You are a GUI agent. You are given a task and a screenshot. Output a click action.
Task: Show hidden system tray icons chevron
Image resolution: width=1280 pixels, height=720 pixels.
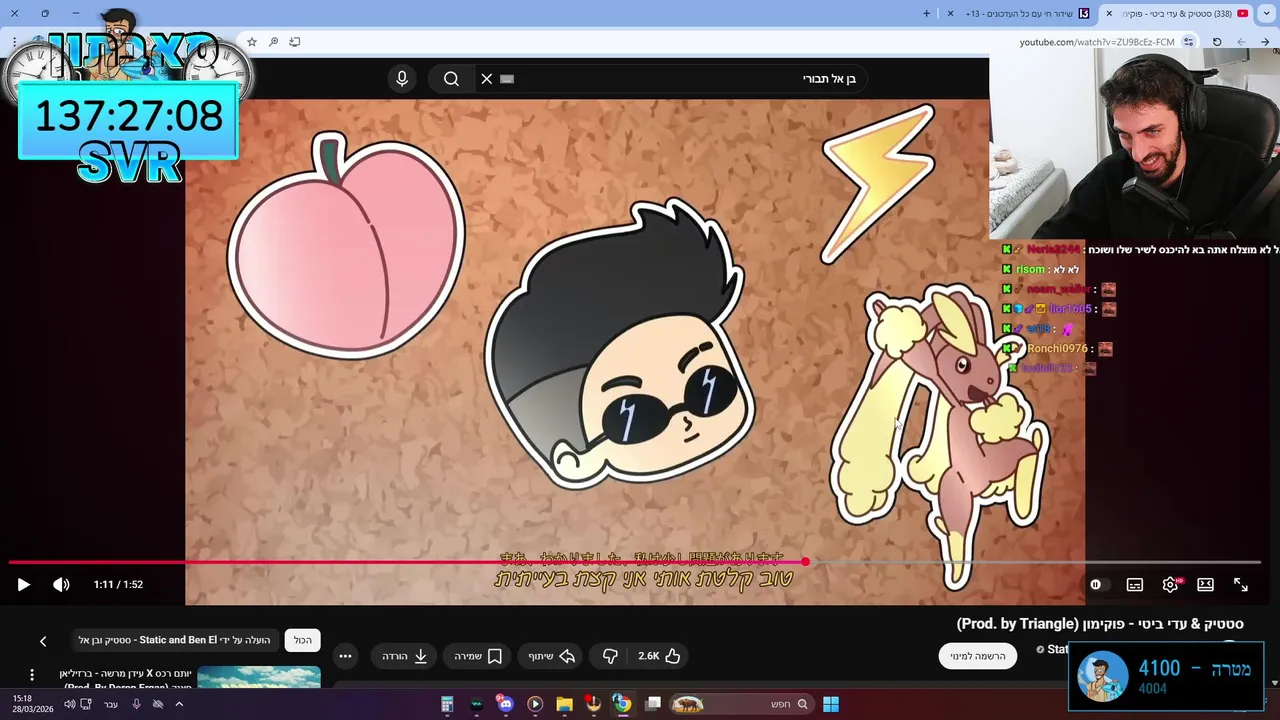pos(179,704)
